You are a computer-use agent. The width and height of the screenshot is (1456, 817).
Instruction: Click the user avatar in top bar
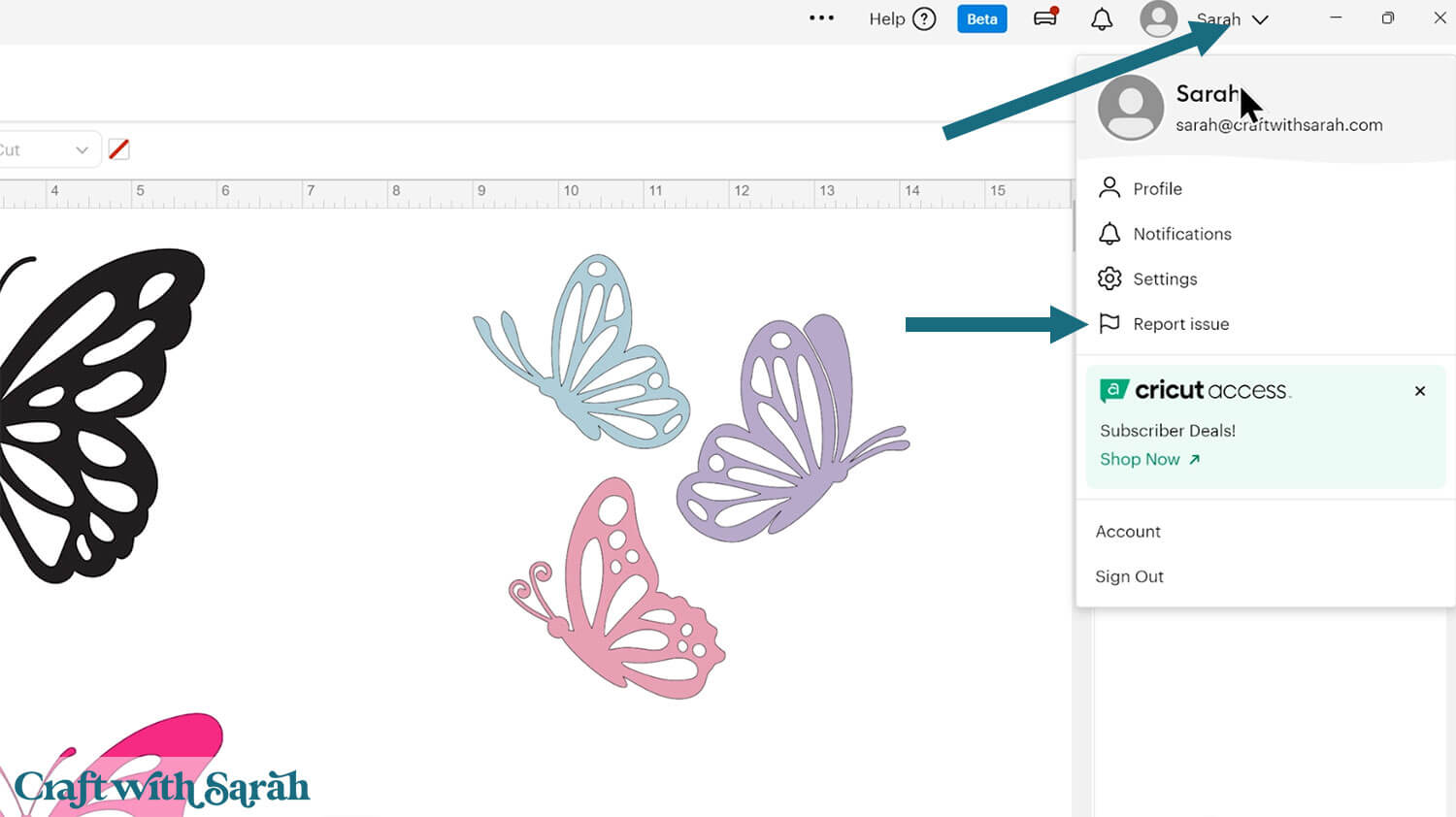tap(1158, 19)
